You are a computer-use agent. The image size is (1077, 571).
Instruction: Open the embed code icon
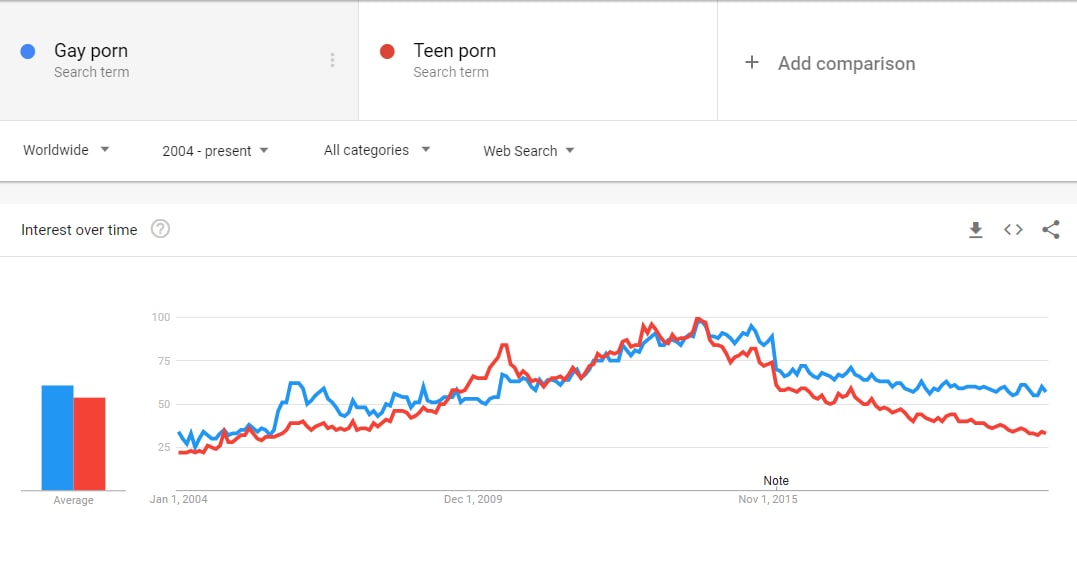click(1013, 229)
